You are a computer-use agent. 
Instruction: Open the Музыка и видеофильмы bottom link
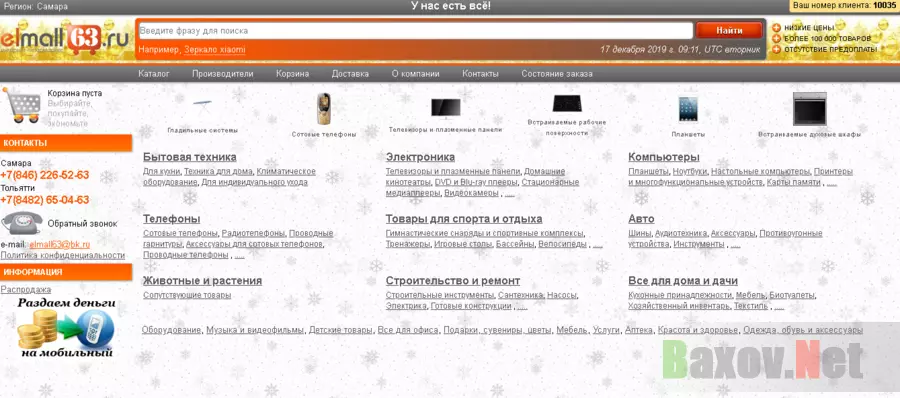click(255, 330)
